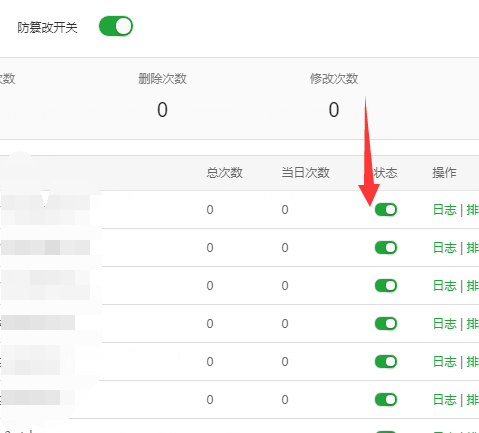Click the 操作 column header
The image size is (479, 433).
[444, 173]
